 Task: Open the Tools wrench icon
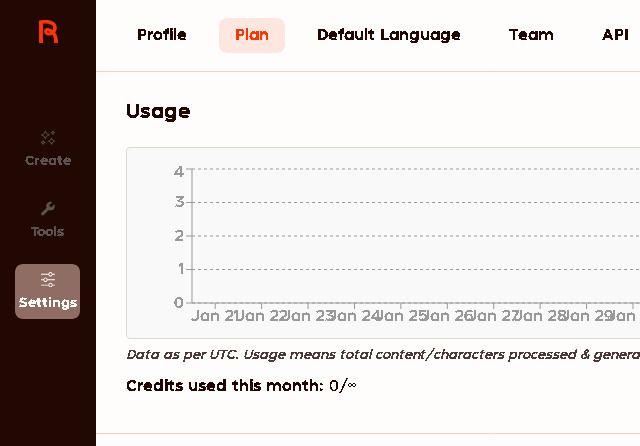point(48,208)
